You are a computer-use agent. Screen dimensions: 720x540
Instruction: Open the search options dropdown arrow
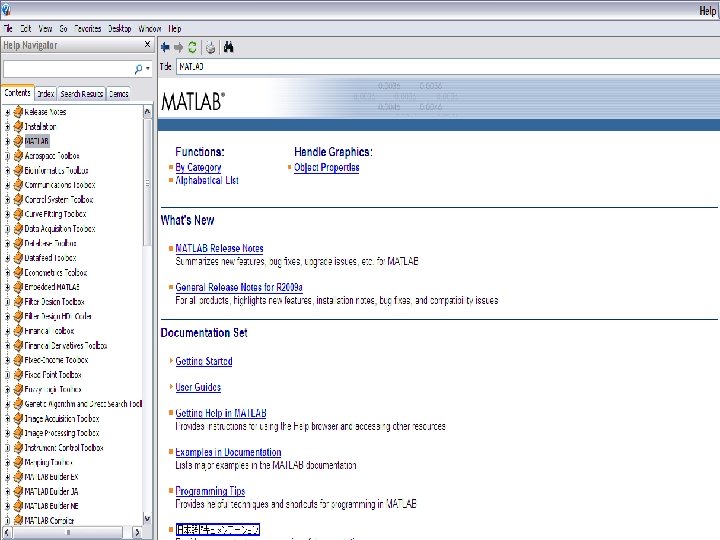coord(148,69)
